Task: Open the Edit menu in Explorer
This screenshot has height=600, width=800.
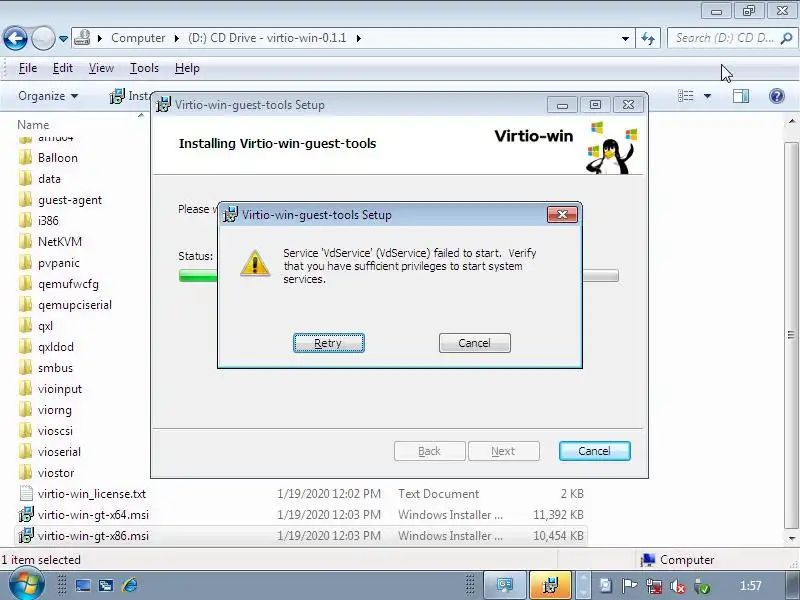Action: click(63, 68)
